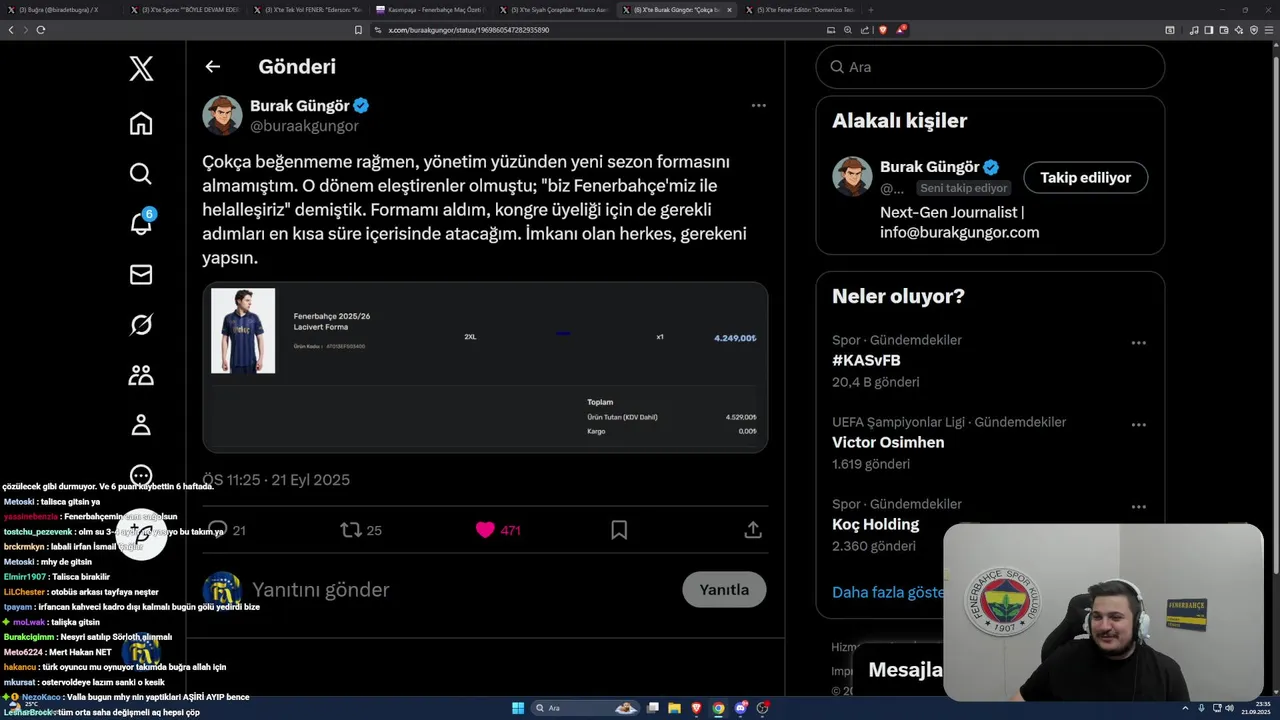Open the Home icon in sidebar
The image size is (1280, 720).
pos(141,123)
